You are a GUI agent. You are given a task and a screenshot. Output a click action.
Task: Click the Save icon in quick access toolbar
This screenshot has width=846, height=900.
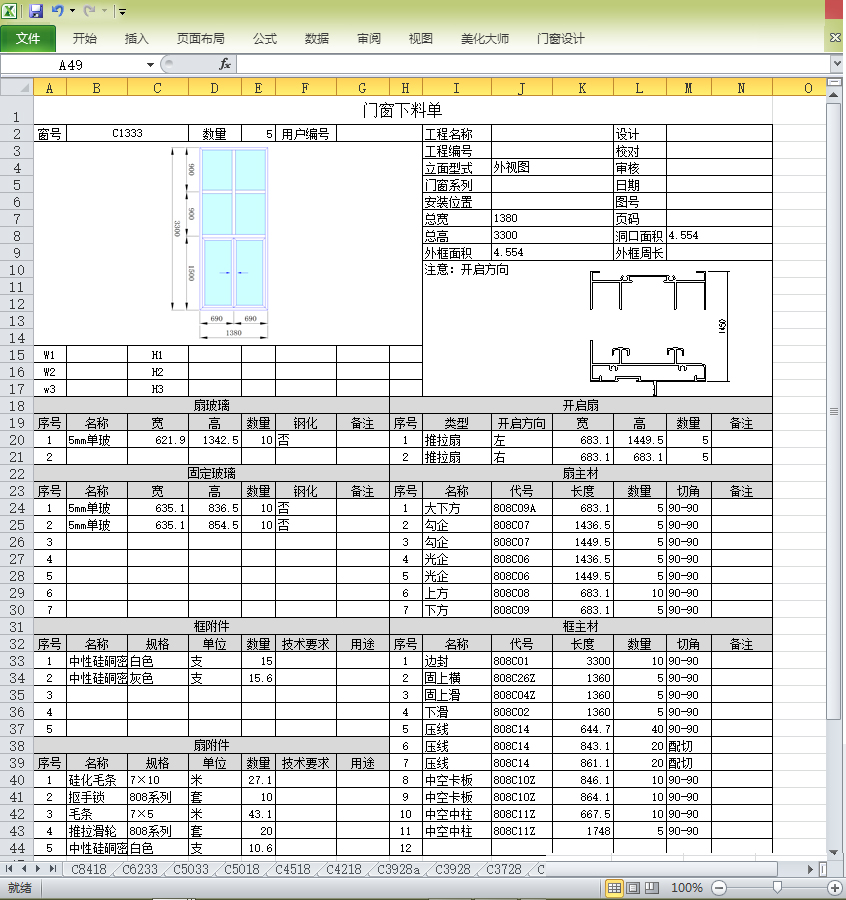pos(36,11)
